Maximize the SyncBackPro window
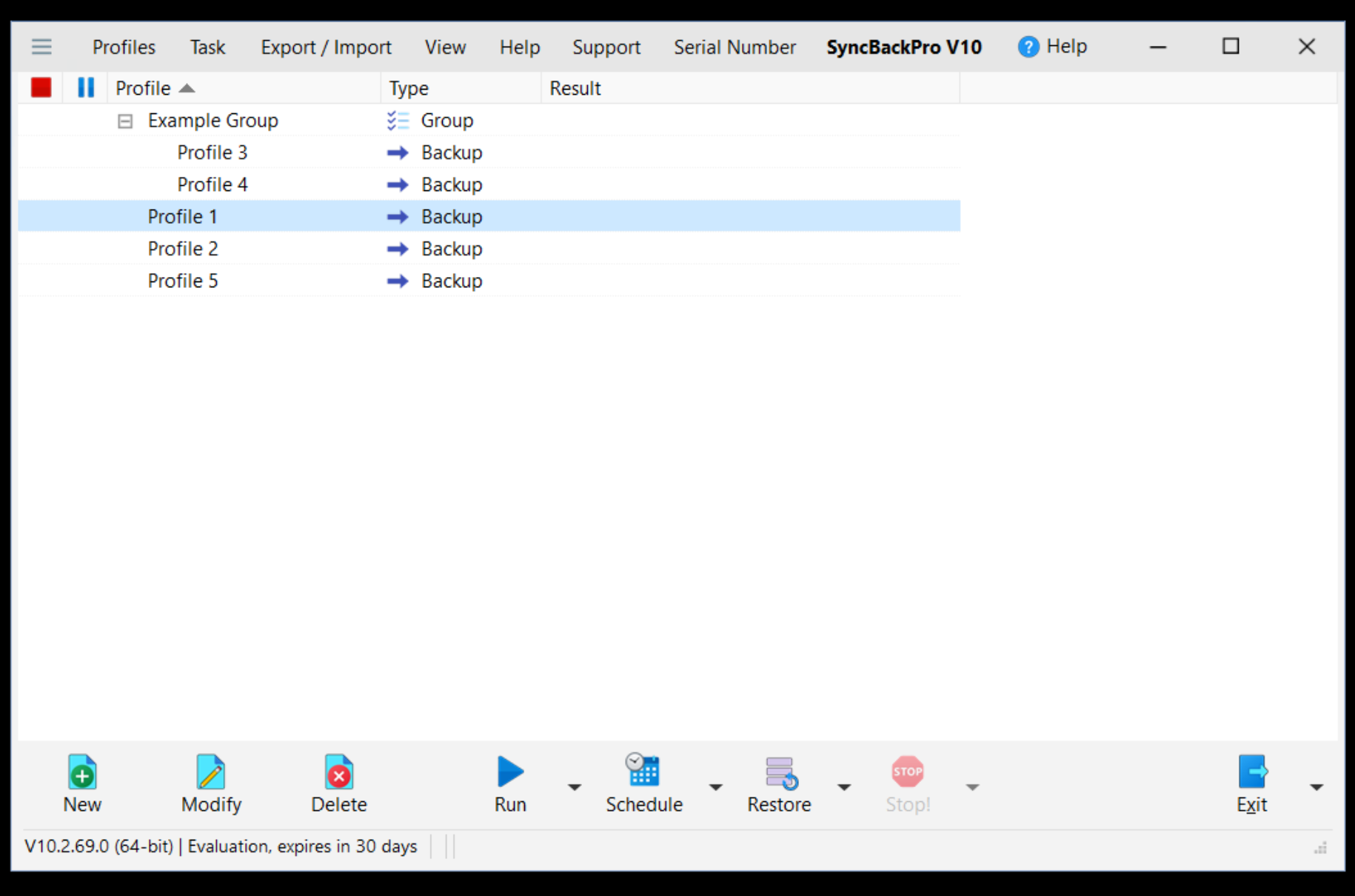This screenshot has height=896, width=1355. click(x=1231, y=47)
